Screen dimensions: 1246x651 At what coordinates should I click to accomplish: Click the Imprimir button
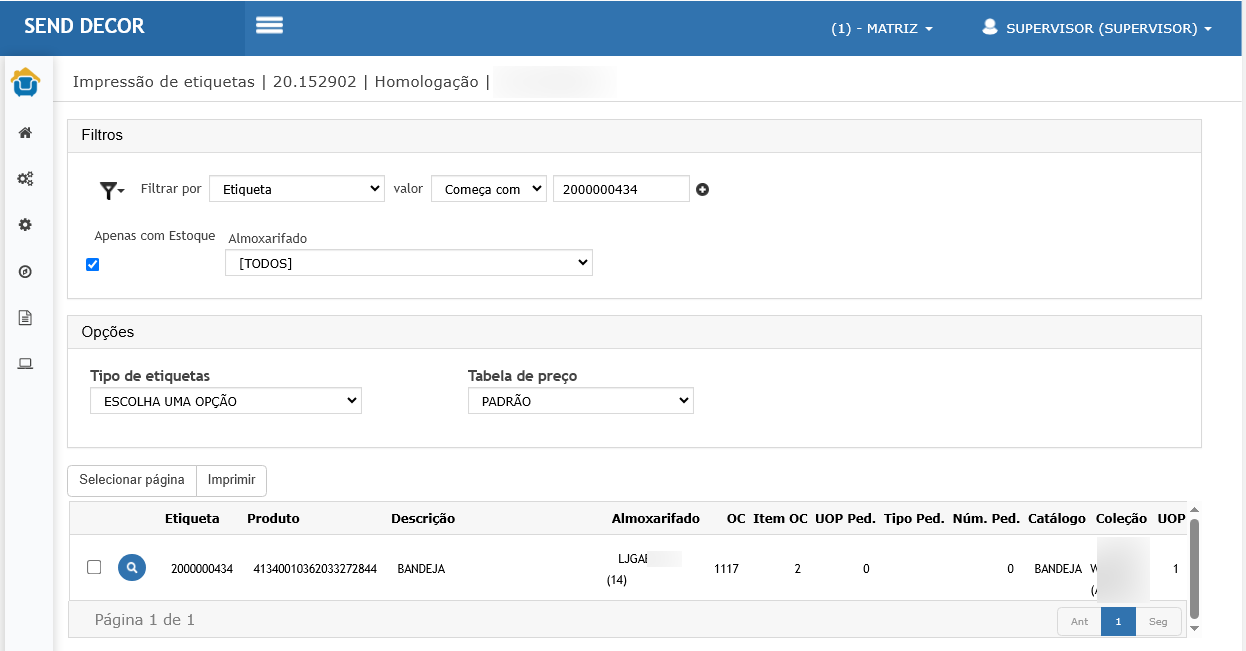(232, 480)
